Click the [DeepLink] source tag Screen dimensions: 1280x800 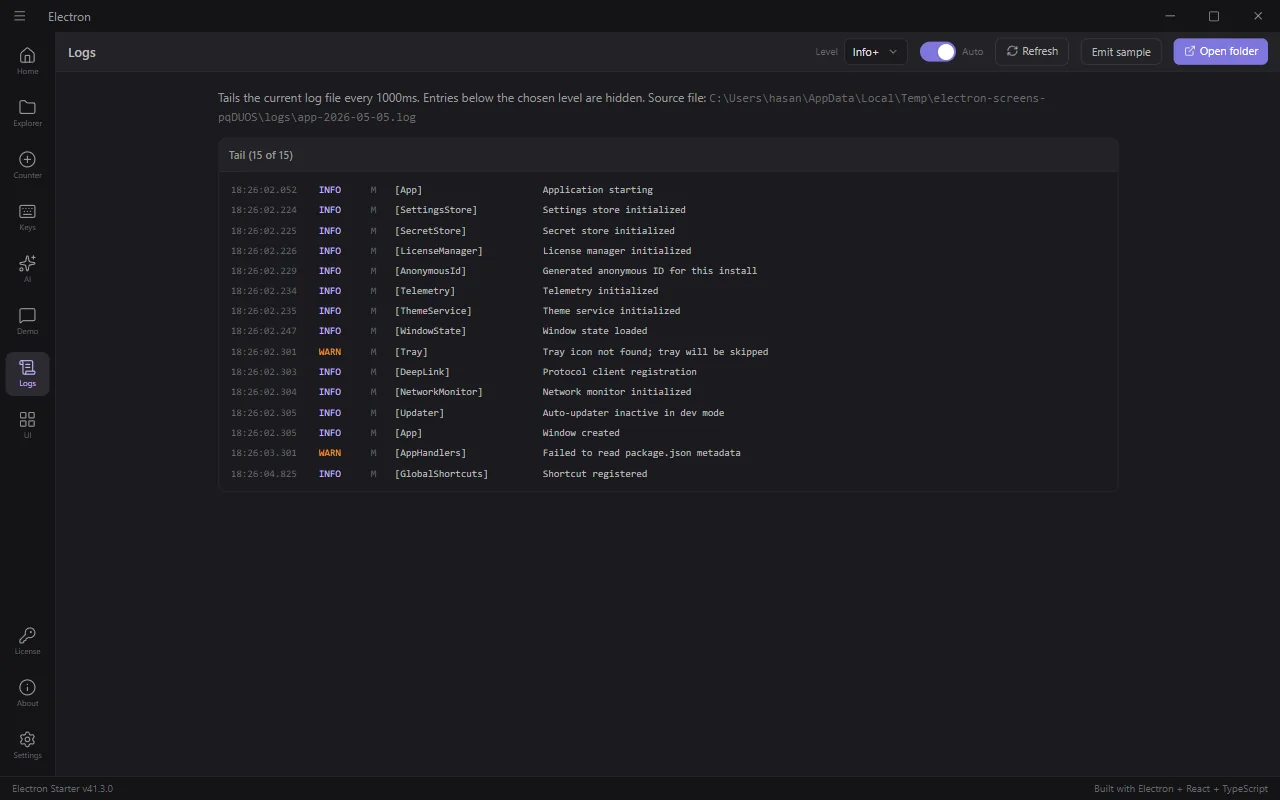click(x=422, y=372)
